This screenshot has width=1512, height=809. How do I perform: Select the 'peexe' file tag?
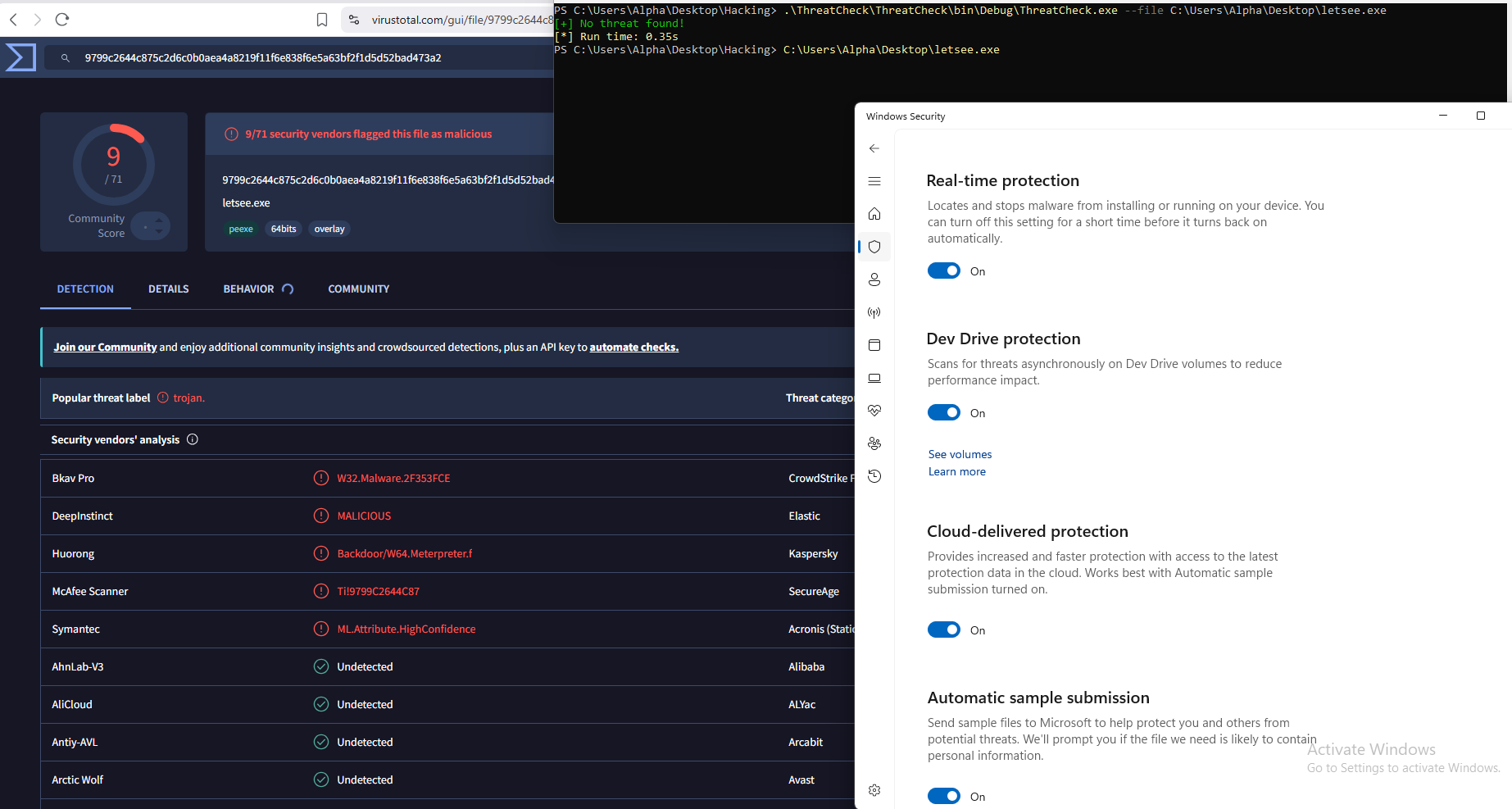click(241, 230)
